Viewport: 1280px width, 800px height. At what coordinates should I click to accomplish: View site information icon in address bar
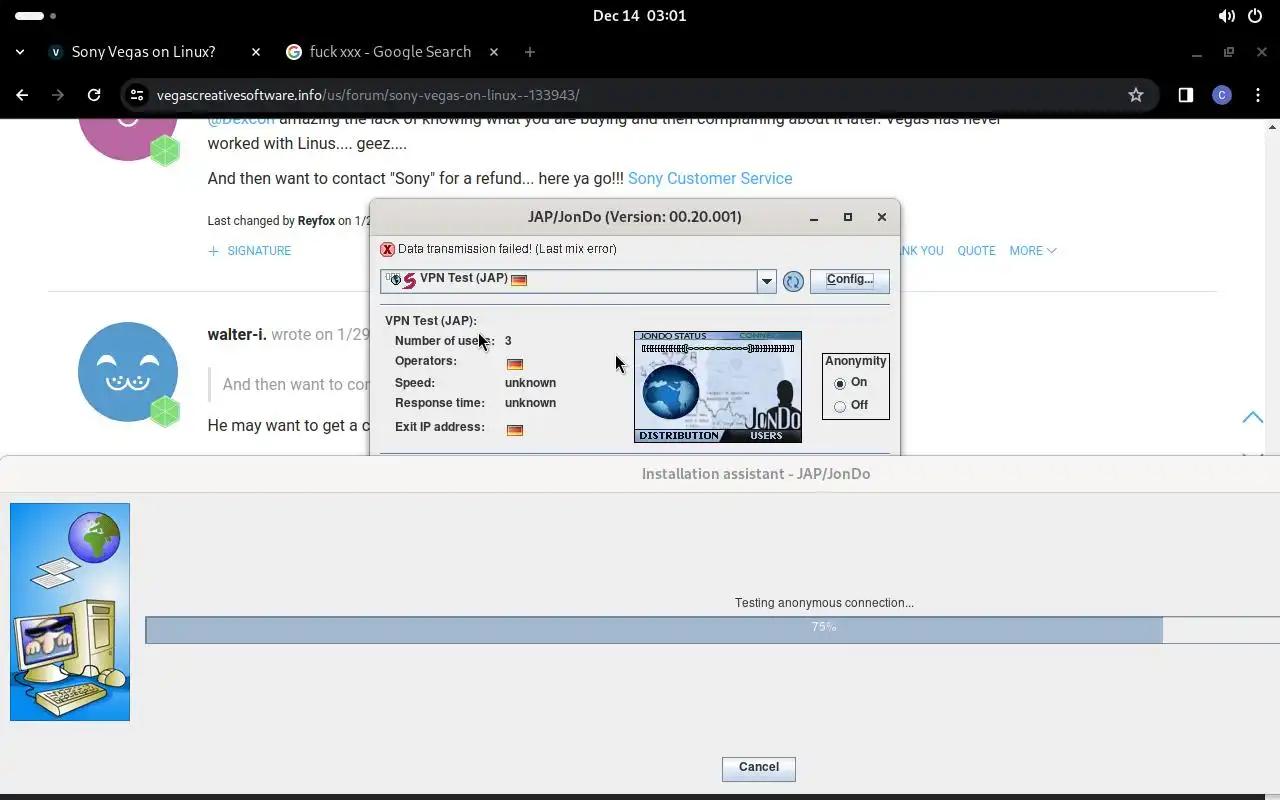[x=138, y=95]
